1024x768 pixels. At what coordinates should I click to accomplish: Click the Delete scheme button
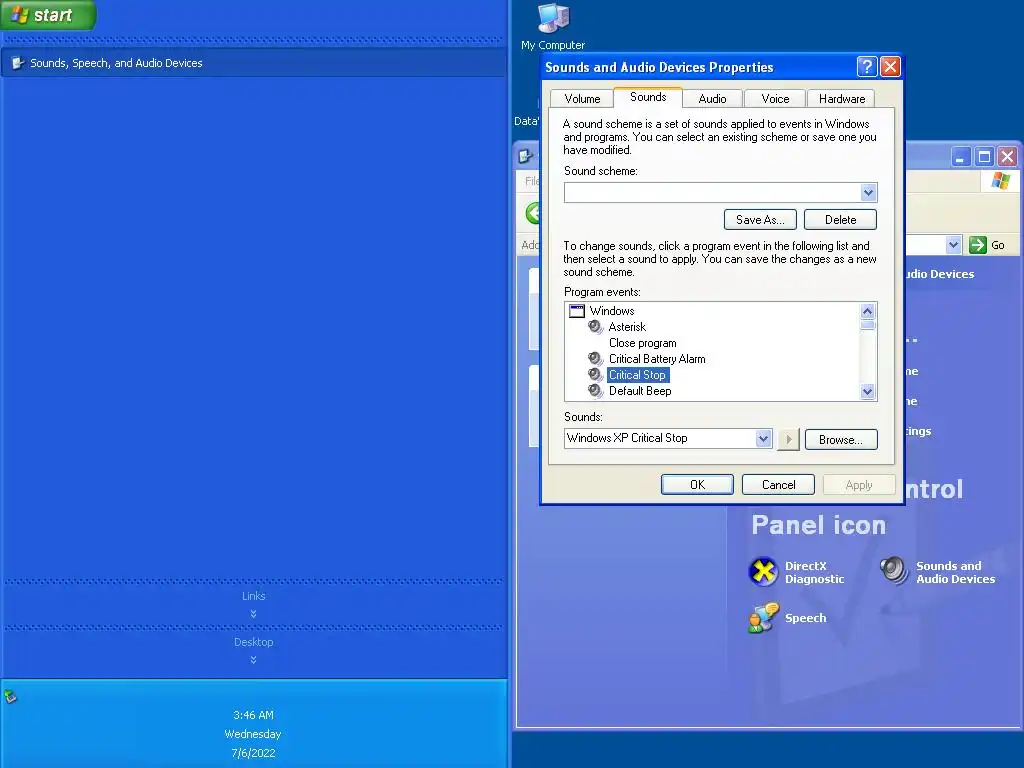tap(840, 220)
